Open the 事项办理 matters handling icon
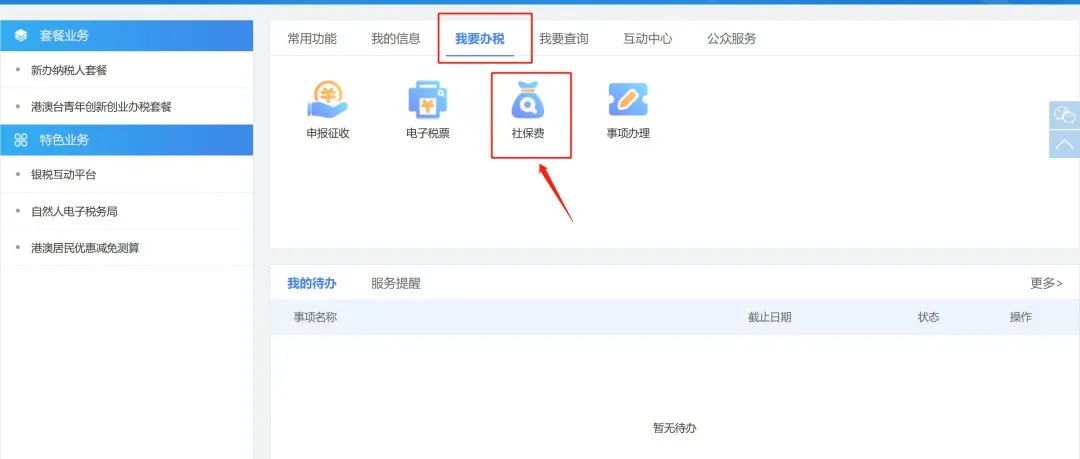The image size is (1080, 459). point(628,101)
